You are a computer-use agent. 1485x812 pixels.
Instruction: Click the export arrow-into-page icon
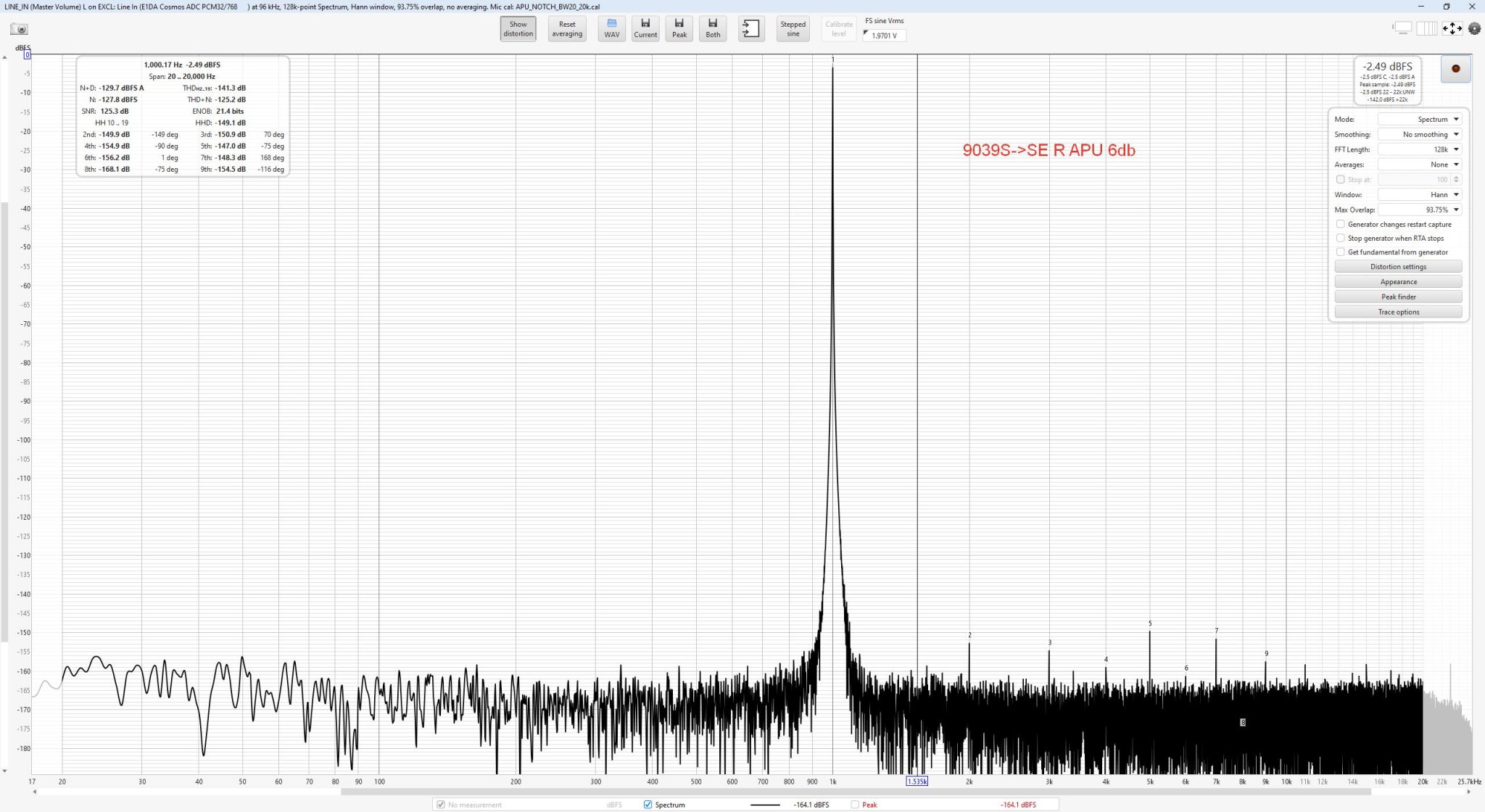751,29
